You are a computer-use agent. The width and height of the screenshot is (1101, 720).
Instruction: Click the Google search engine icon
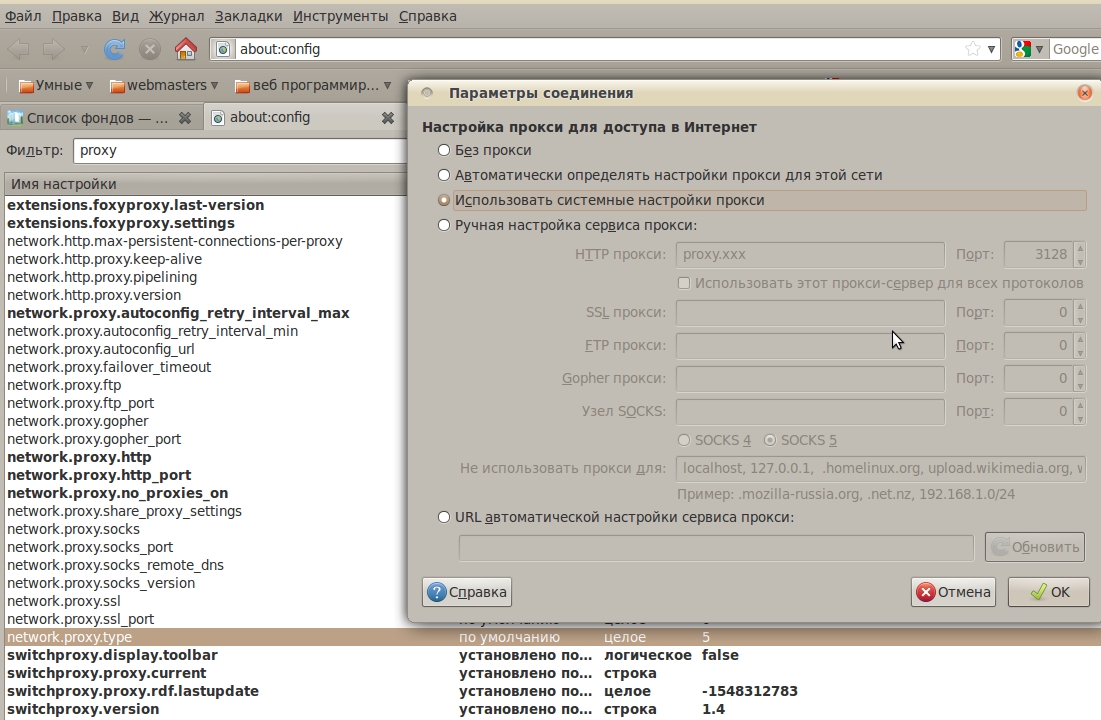click(x=1023, y=49)
